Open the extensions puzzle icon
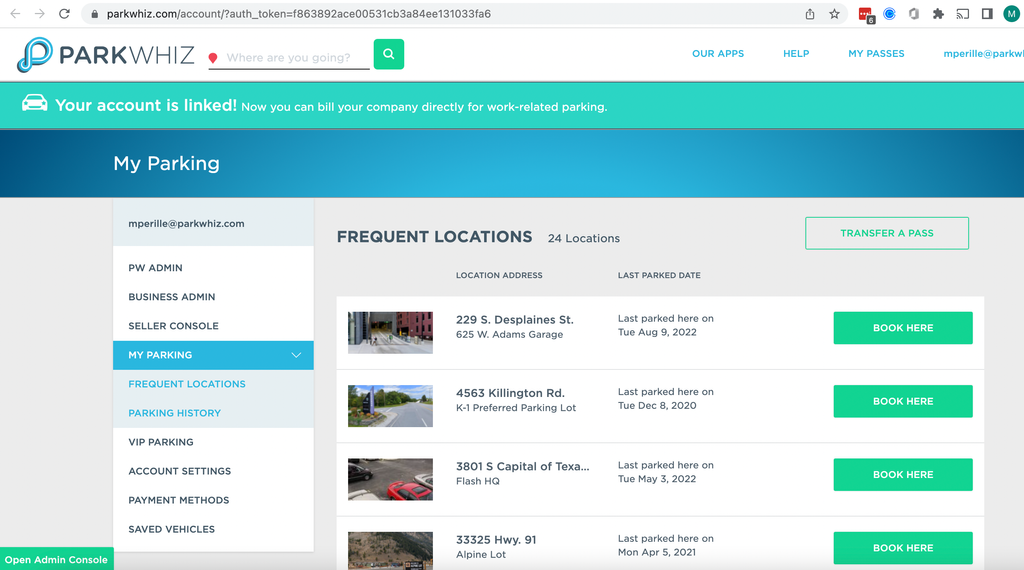Screen dimensions: 1024x570 click(938, 14)
